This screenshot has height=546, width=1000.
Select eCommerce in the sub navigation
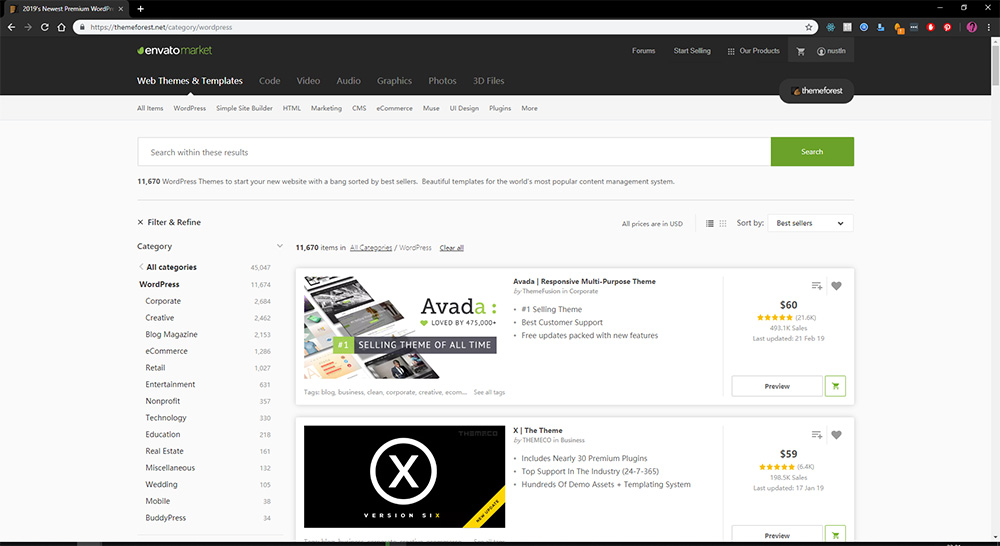394,108
